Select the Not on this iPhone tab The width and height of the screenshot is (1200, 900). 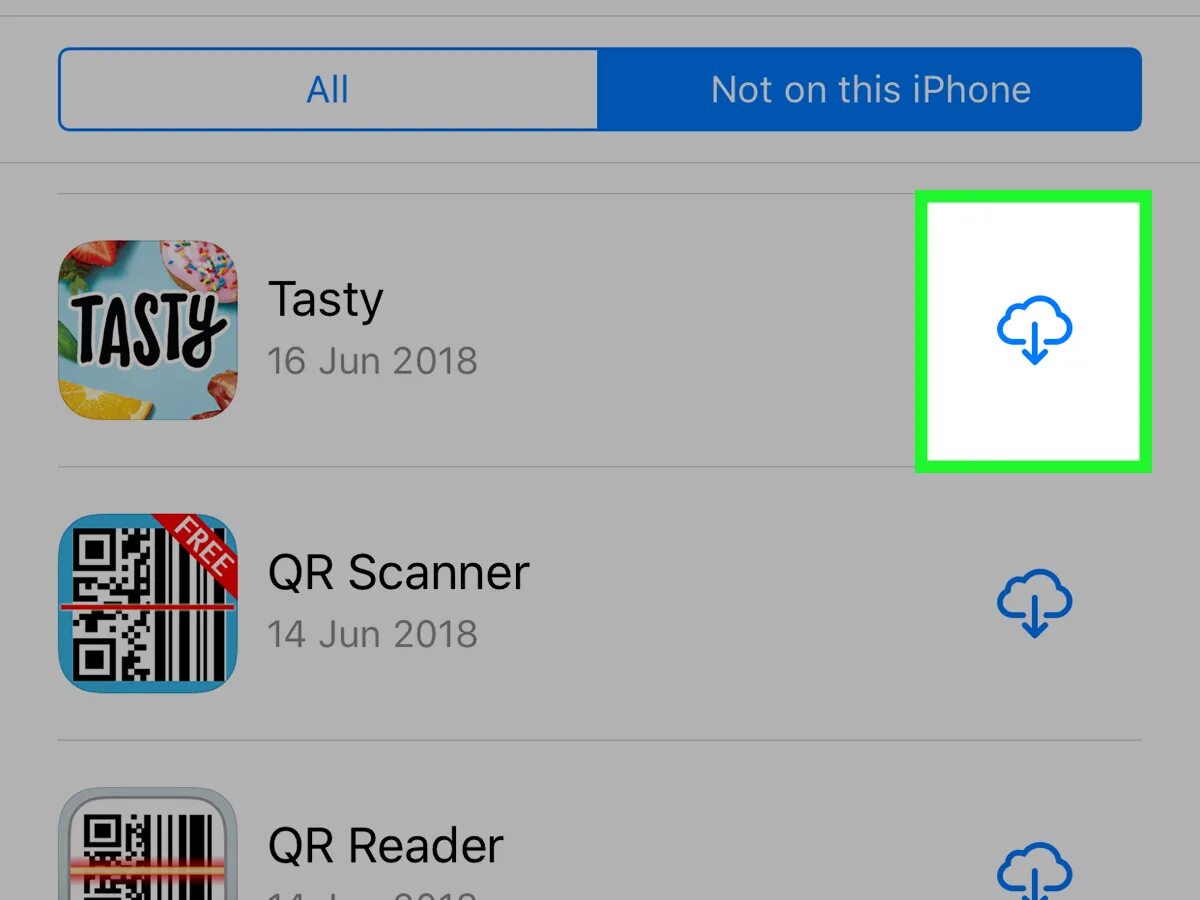(870, 89)
